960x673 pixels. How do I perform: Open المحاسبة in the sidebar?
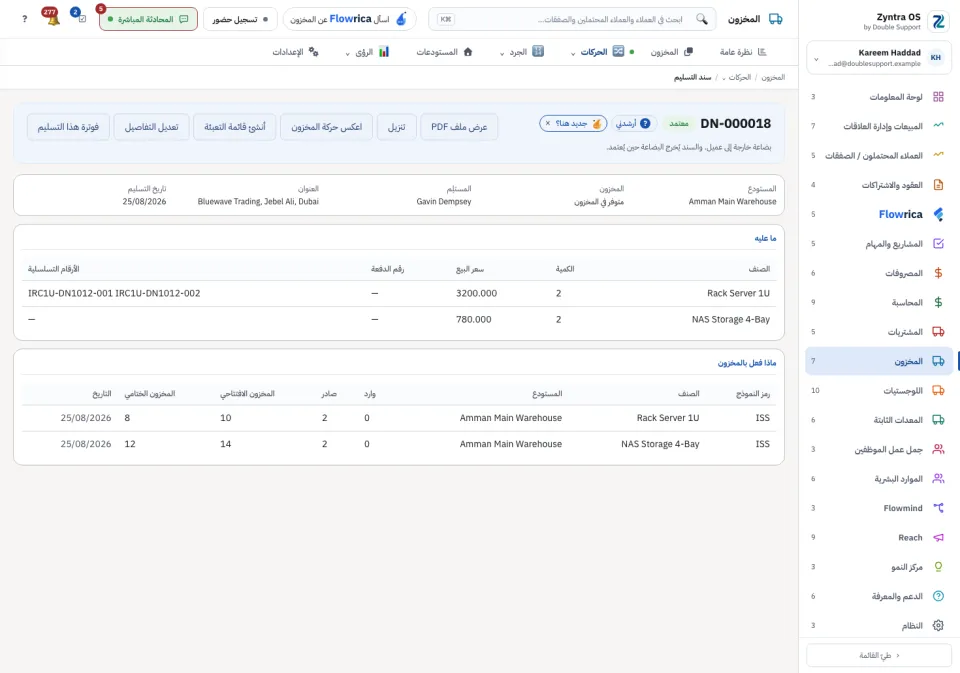(879, 303)
